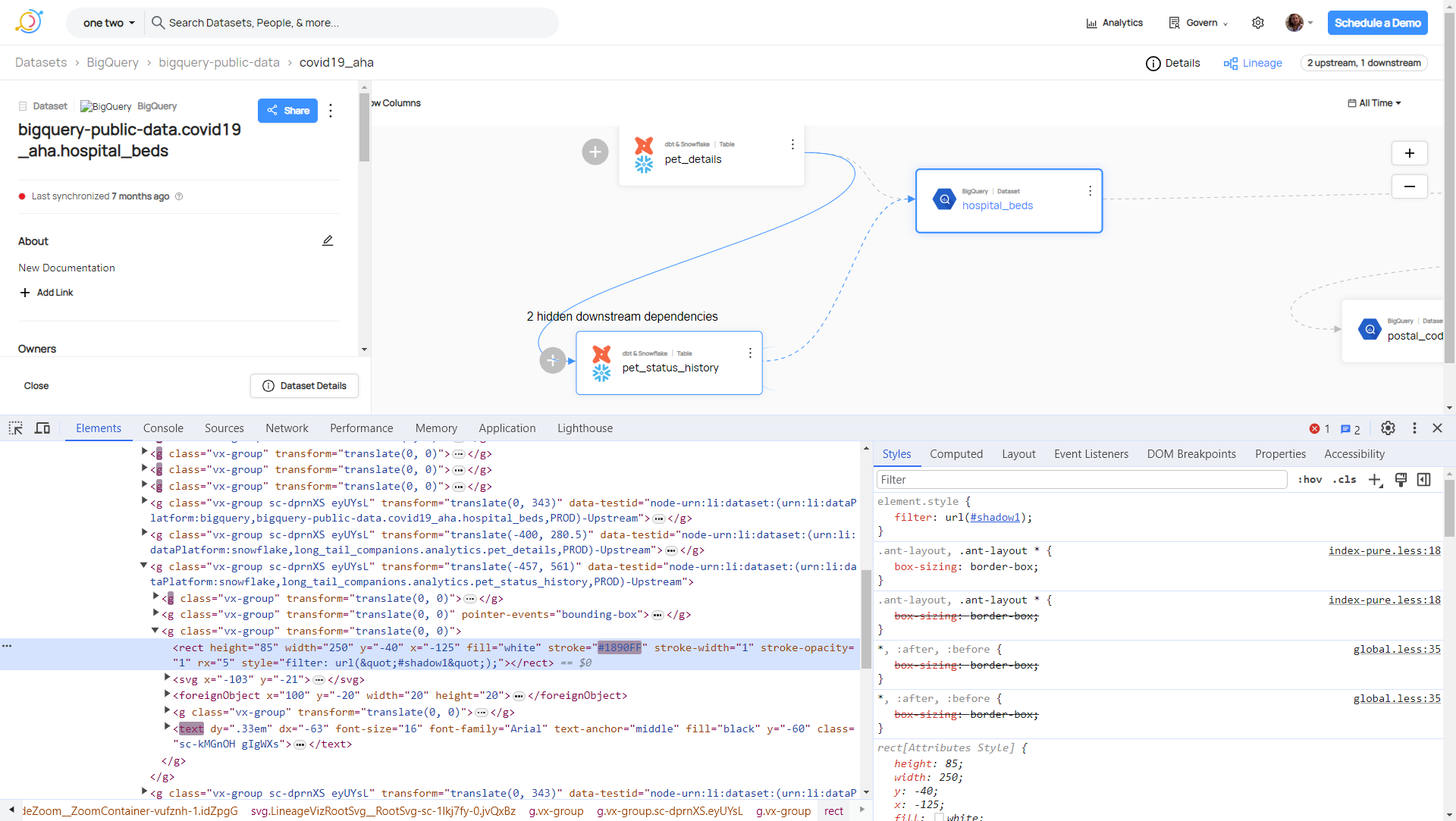Click the search datasets input field
Image resolution: width=1456 pixels, height=821 pixels.
353,23
